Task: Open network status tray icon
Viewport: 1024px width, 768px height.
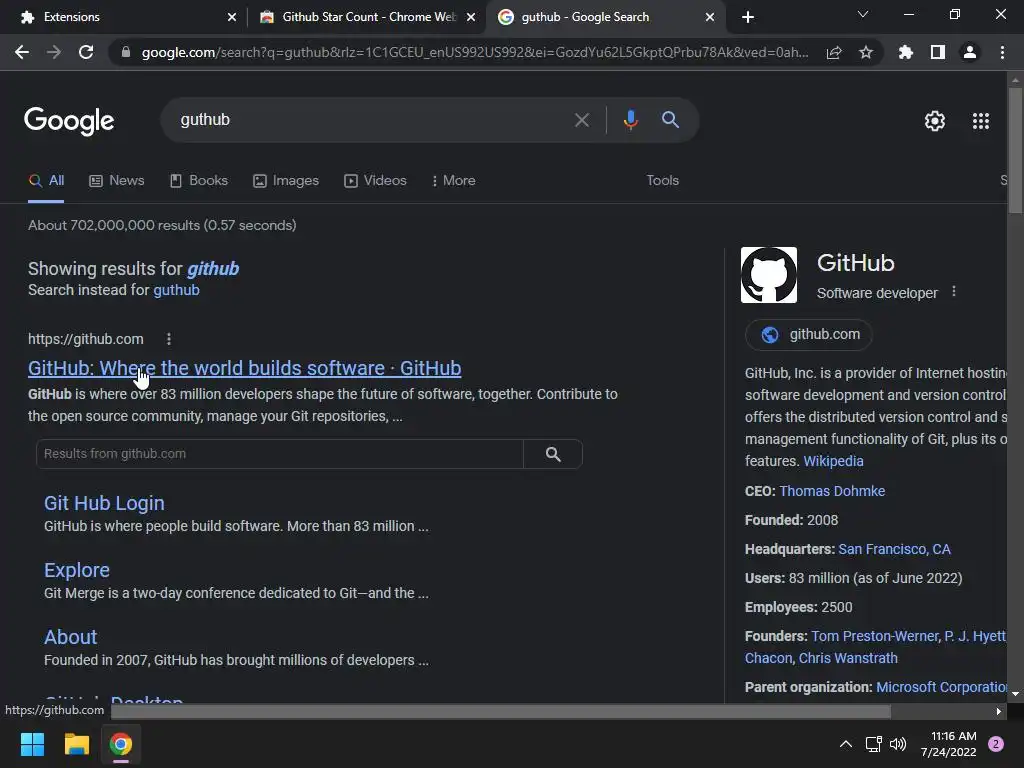Action: coord(873,744)
